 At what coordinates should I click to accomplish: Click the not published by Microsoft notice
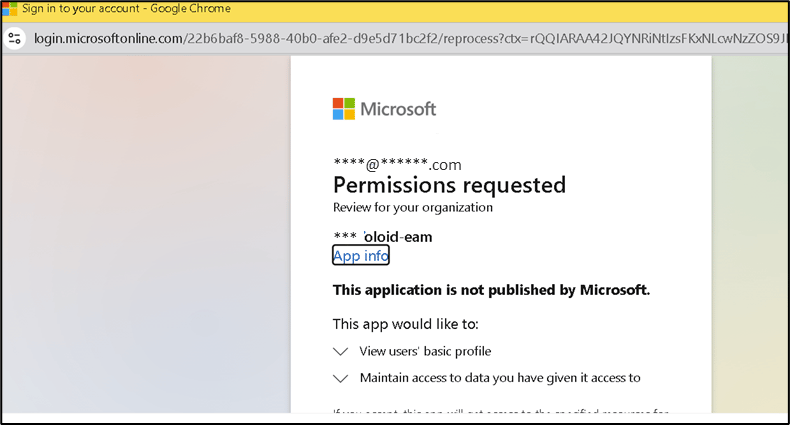click(491, 290)
